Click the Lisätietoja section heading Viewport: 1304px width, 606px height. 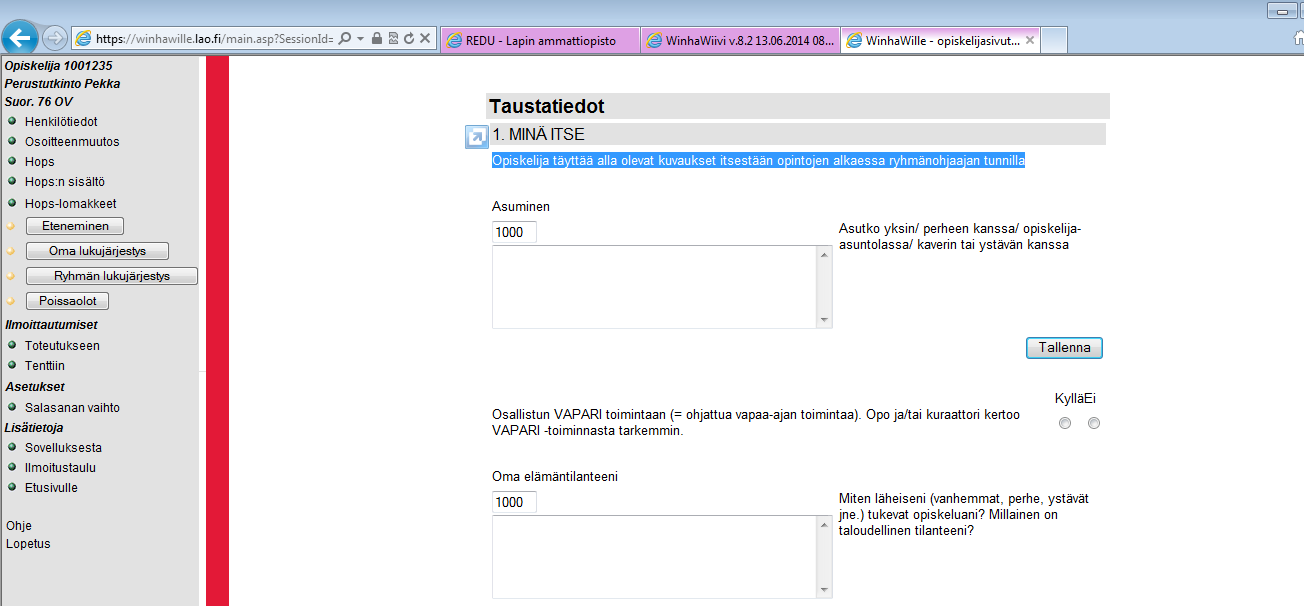(34, 428)
